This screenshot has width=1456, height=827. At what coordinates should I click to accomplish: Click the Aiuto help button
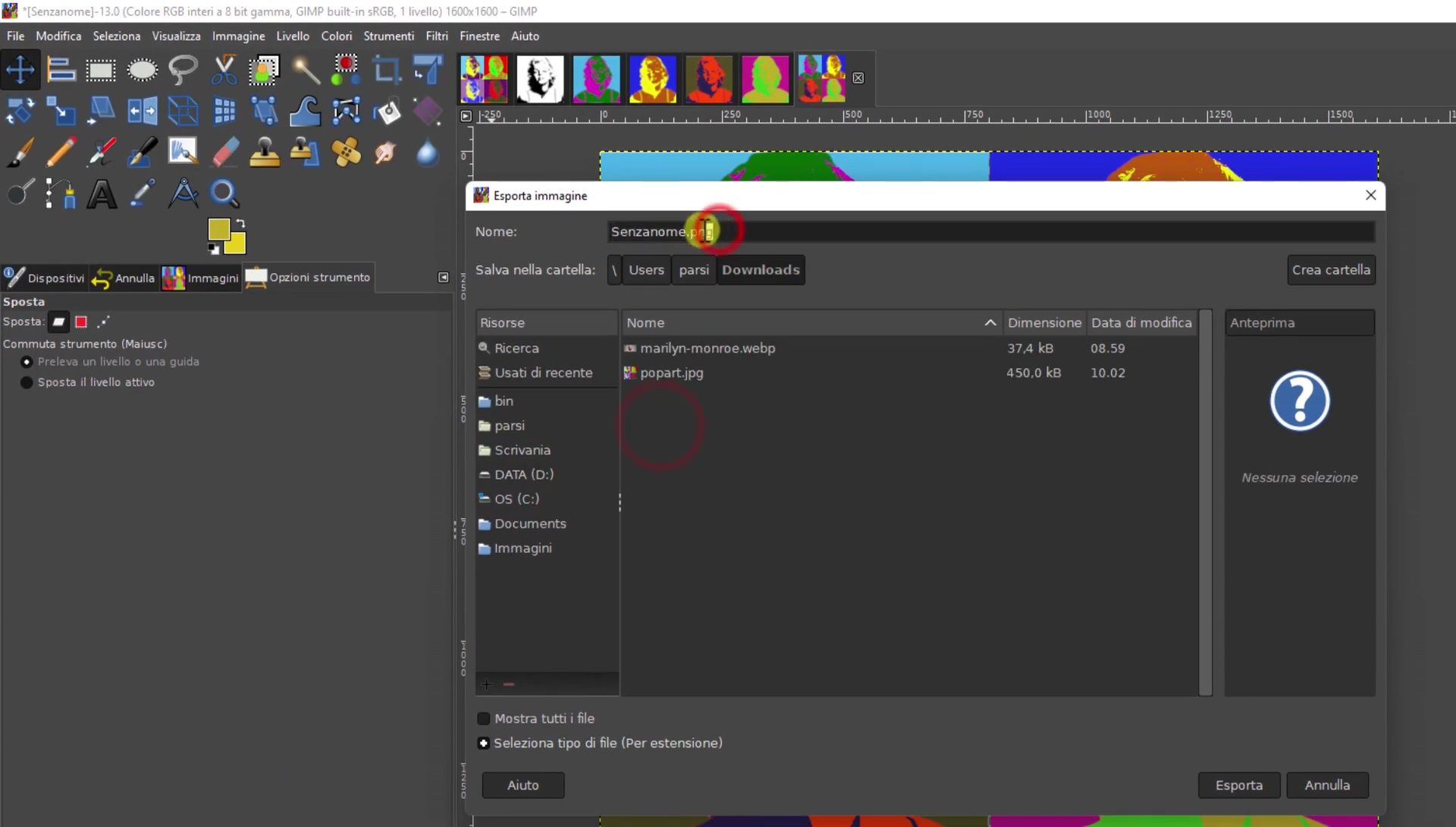(523, 785)
